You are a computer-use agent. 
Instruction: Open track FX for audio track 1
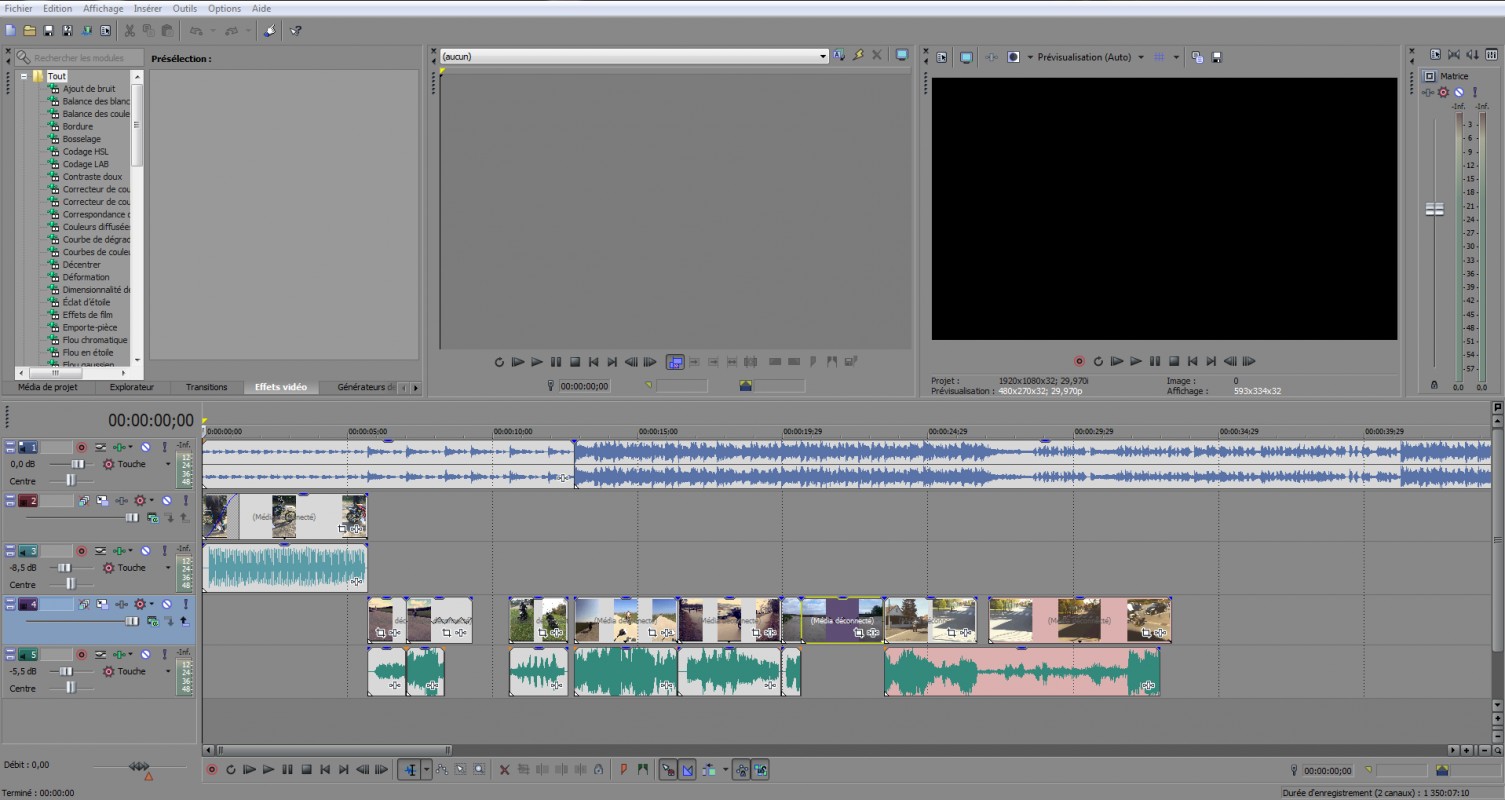[x=119, y=447]
